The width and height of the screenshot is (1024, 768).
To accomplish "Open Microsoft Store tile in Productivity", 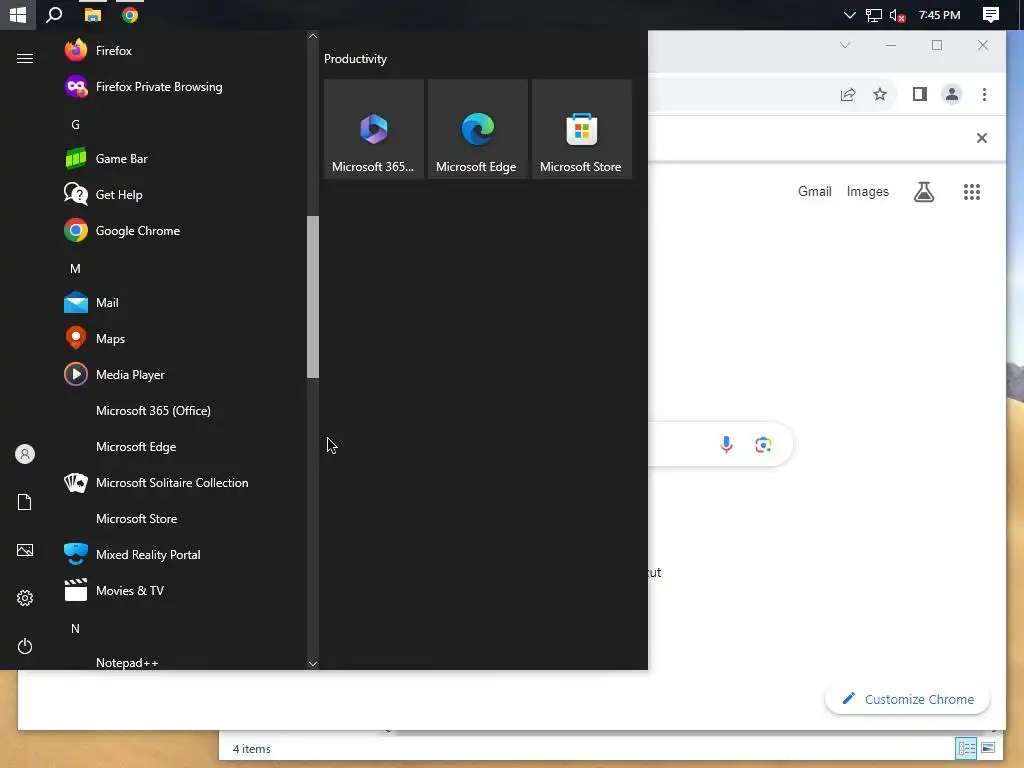I will 582,129.
